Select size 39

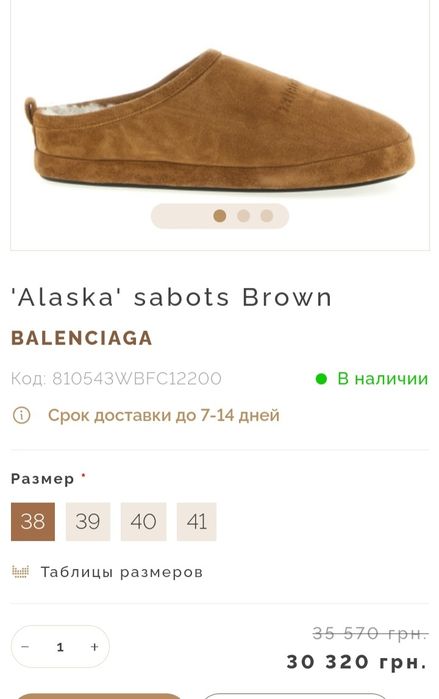[88, 522]
